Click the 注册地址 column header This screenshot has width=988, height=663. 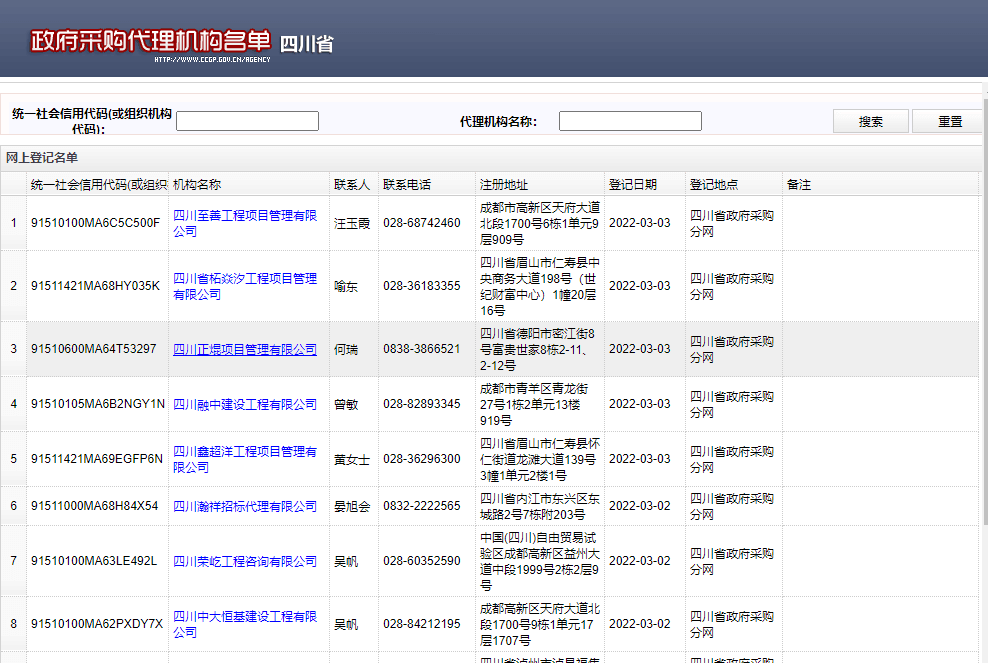click(504, 185)
